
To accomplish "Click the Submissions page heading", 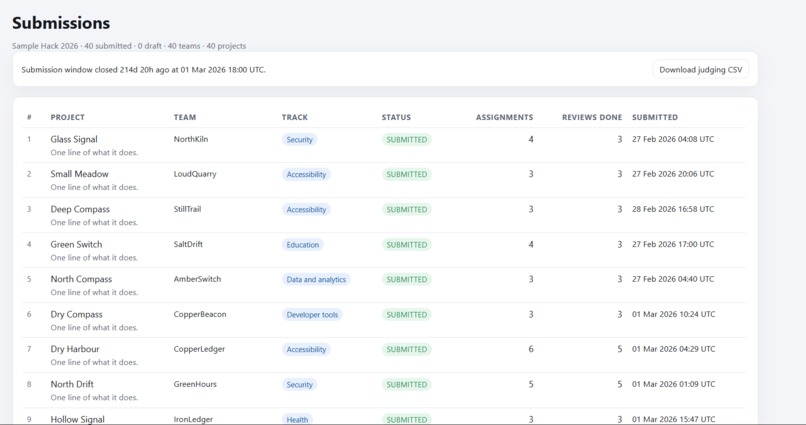I will coord(61,23).
